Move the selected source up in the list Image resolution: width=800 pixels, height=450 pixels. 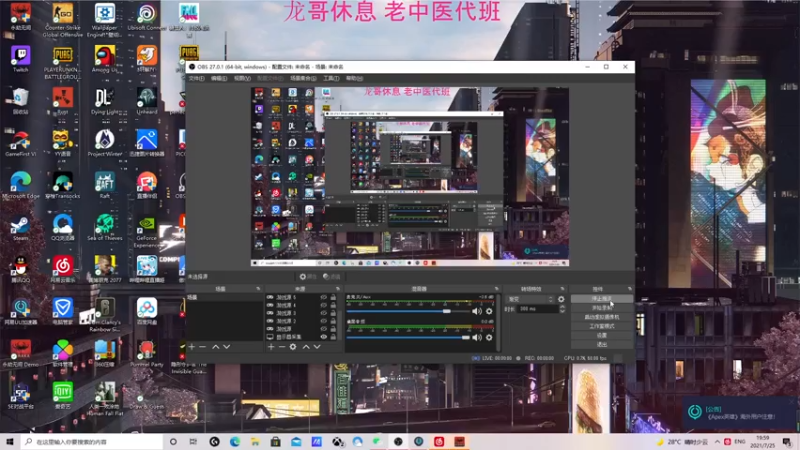pyautogui.click(x=306, y=347)
